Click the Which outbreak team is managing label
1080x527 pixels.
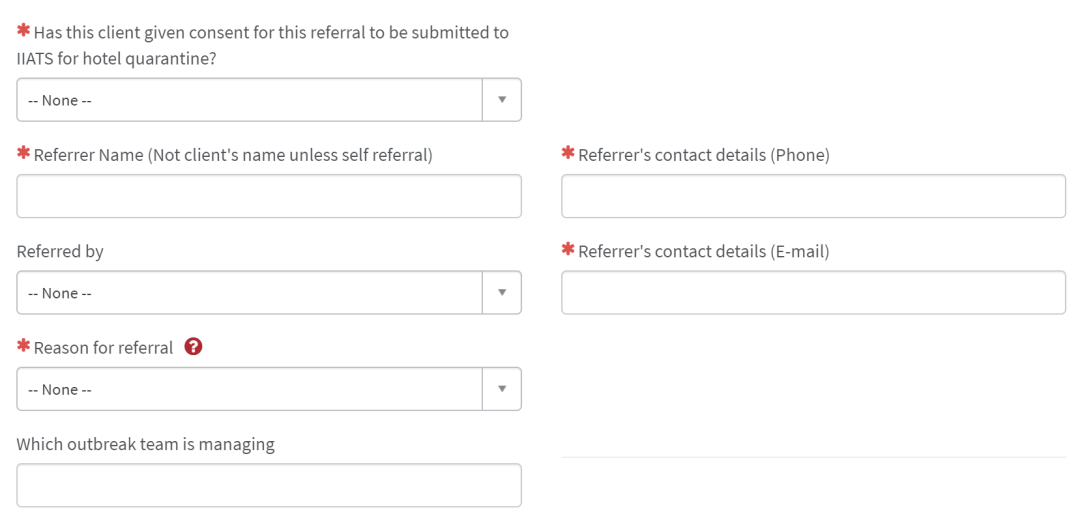(145, 445)
